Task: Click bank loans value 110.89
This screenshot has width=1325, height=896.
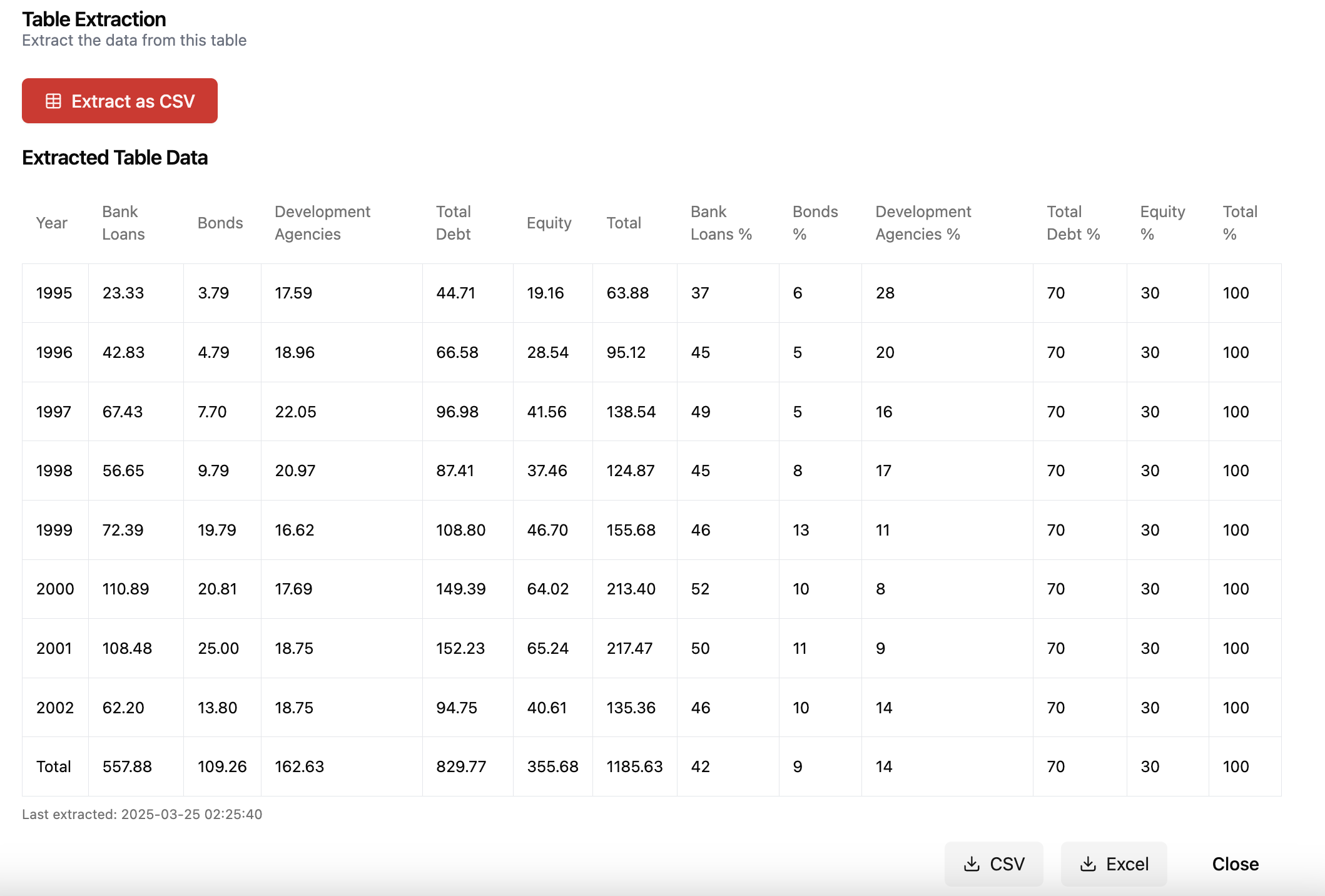Action: (x=126, y=589)
